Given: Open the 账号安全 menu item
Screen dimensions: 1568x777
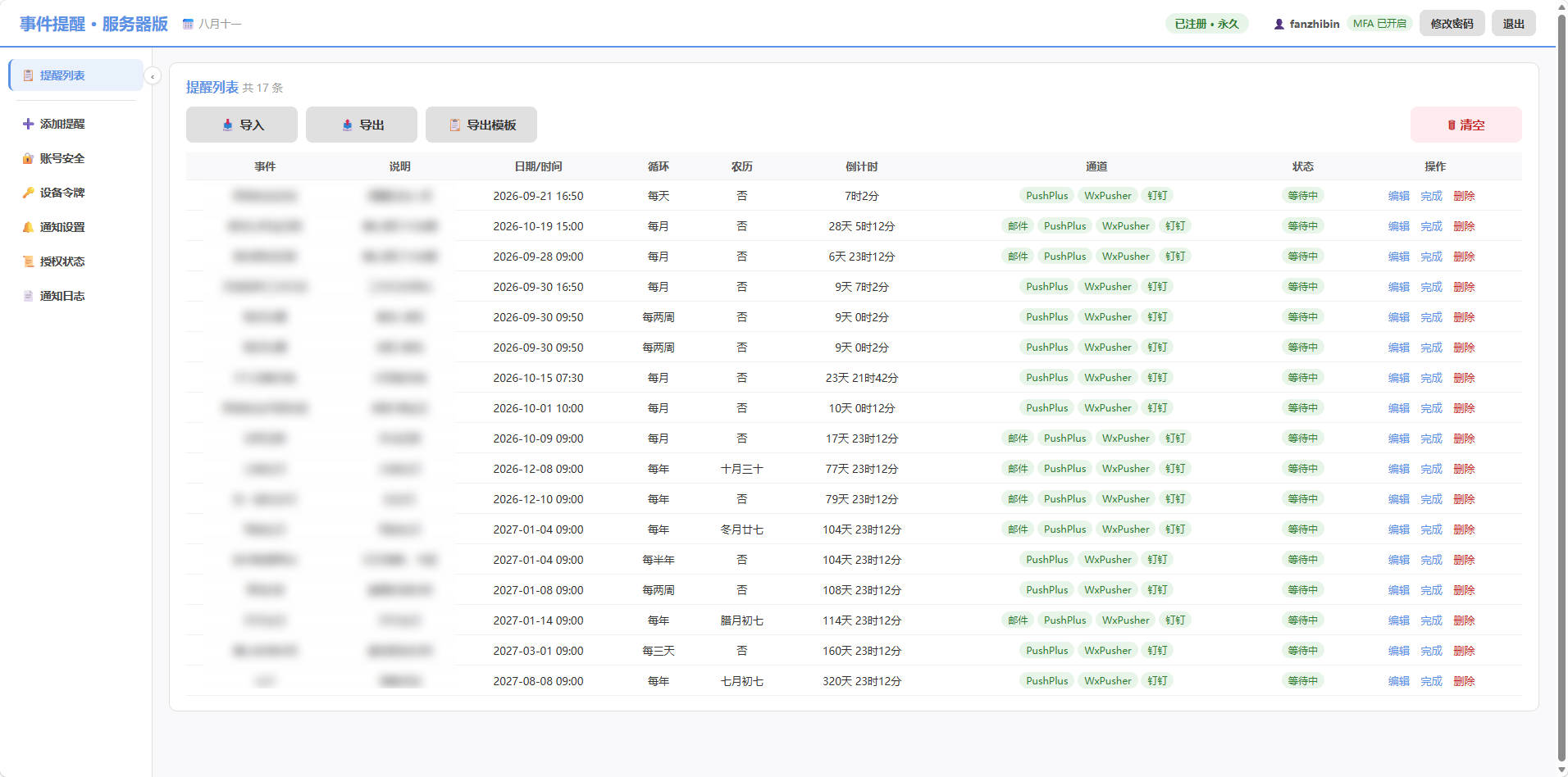Looking at the screenshot, I should [x=76, y=158].
